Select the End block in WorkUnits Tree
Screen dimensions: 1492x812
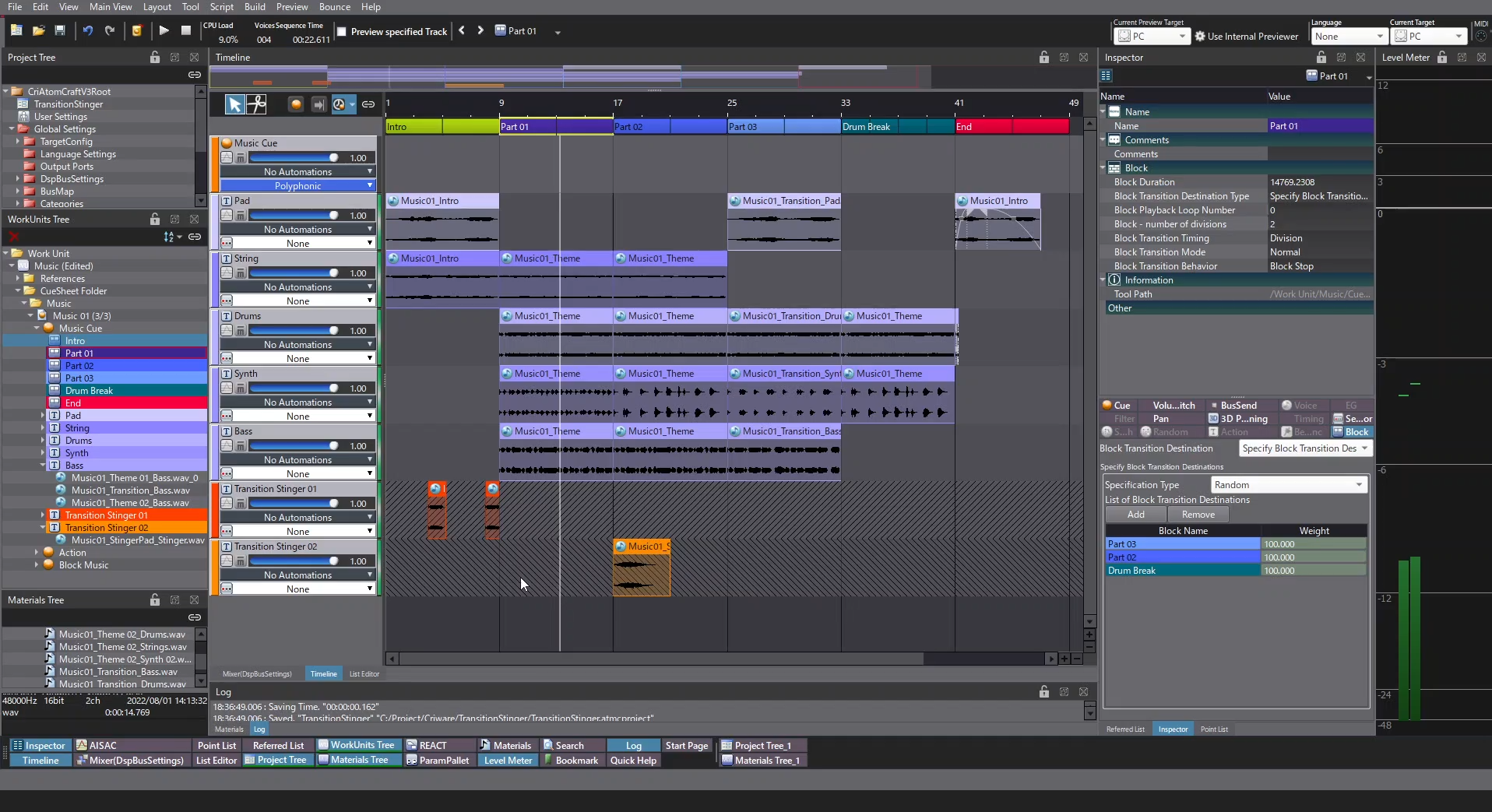(128, 403)
